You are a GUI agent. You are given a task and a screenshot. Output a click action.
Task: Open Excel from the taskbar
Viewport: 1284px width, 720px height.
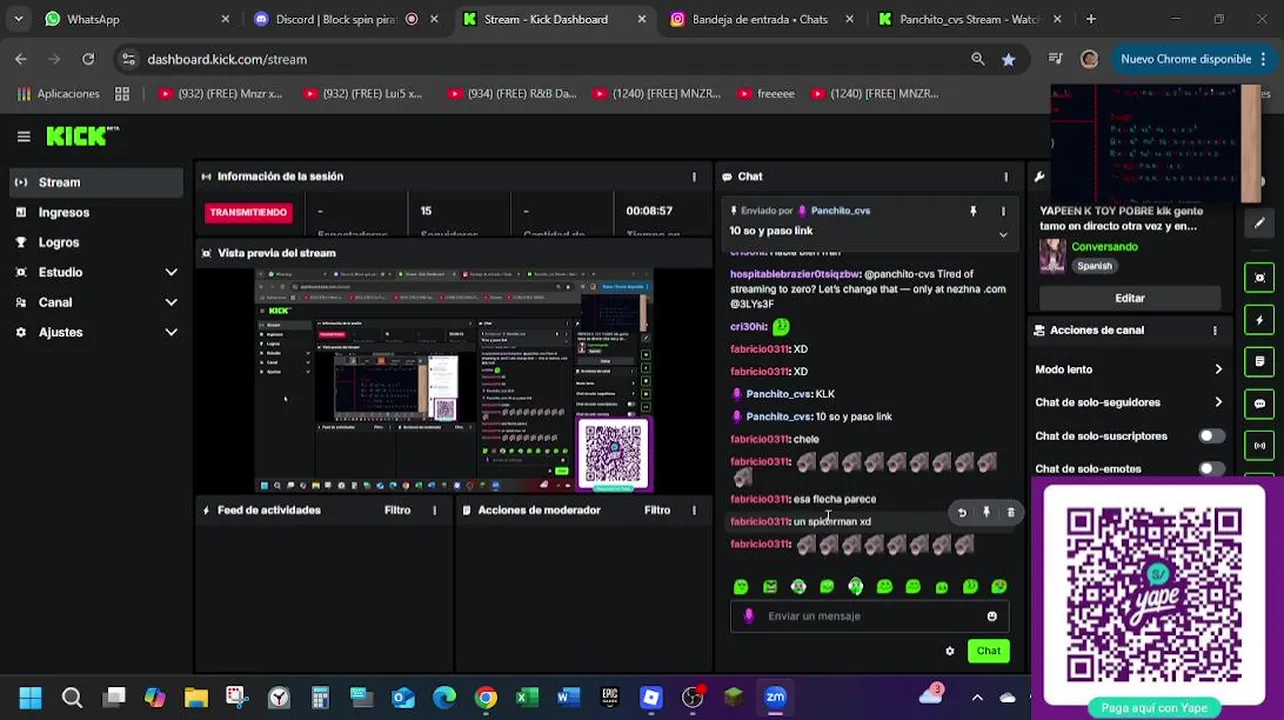tap(527, 697)
